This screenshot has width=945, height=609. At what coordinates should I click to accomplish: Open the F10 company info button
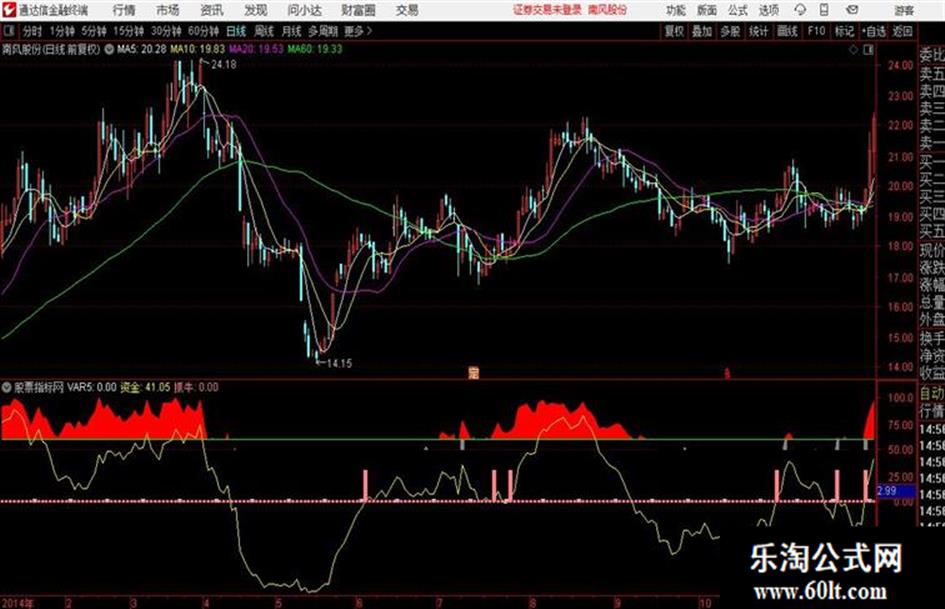click(816, 31)
